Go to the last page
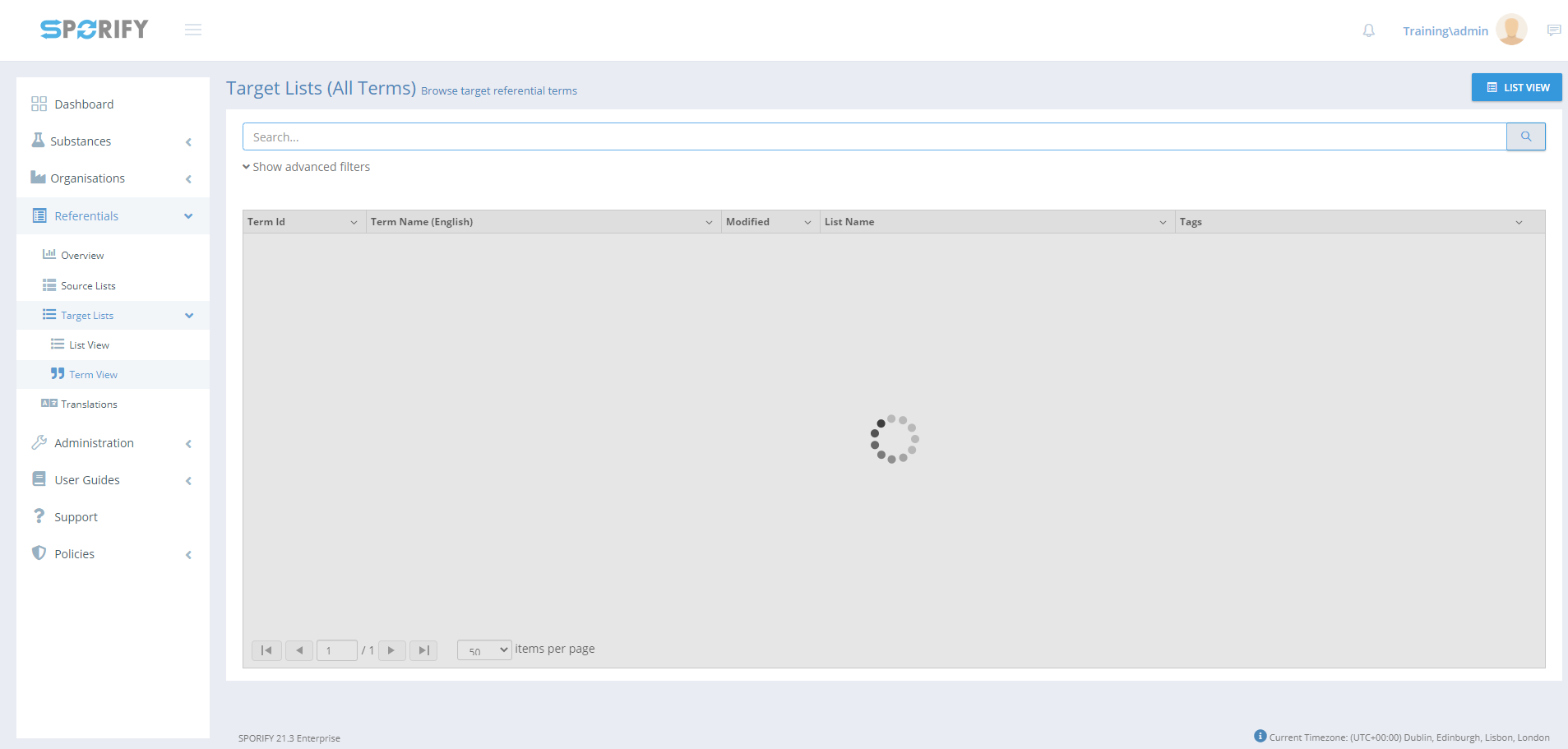 423,650
